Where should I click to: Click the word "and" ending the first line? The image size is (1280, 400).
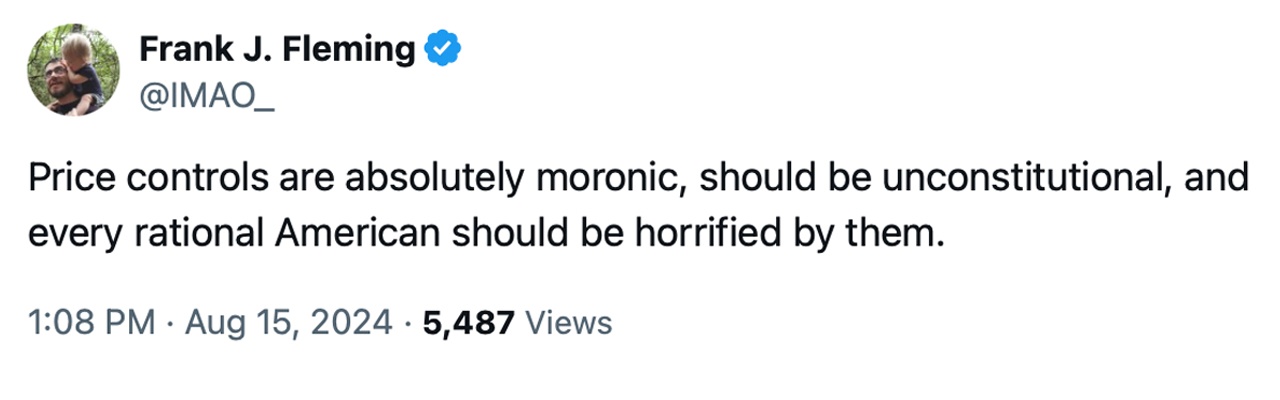(x=1221, y=179)
